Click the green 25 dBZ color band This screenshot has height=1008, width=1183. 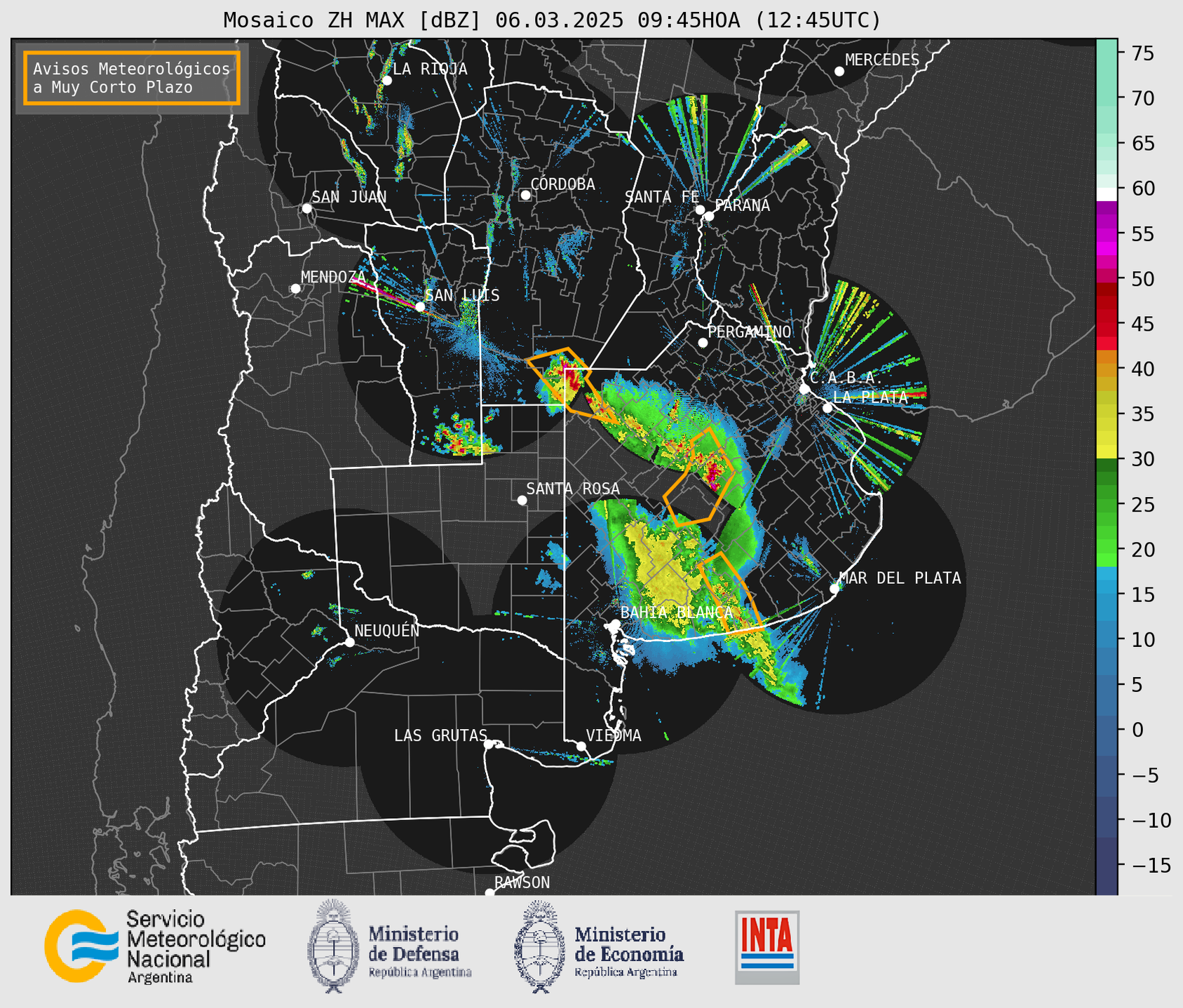(1107, 505)
